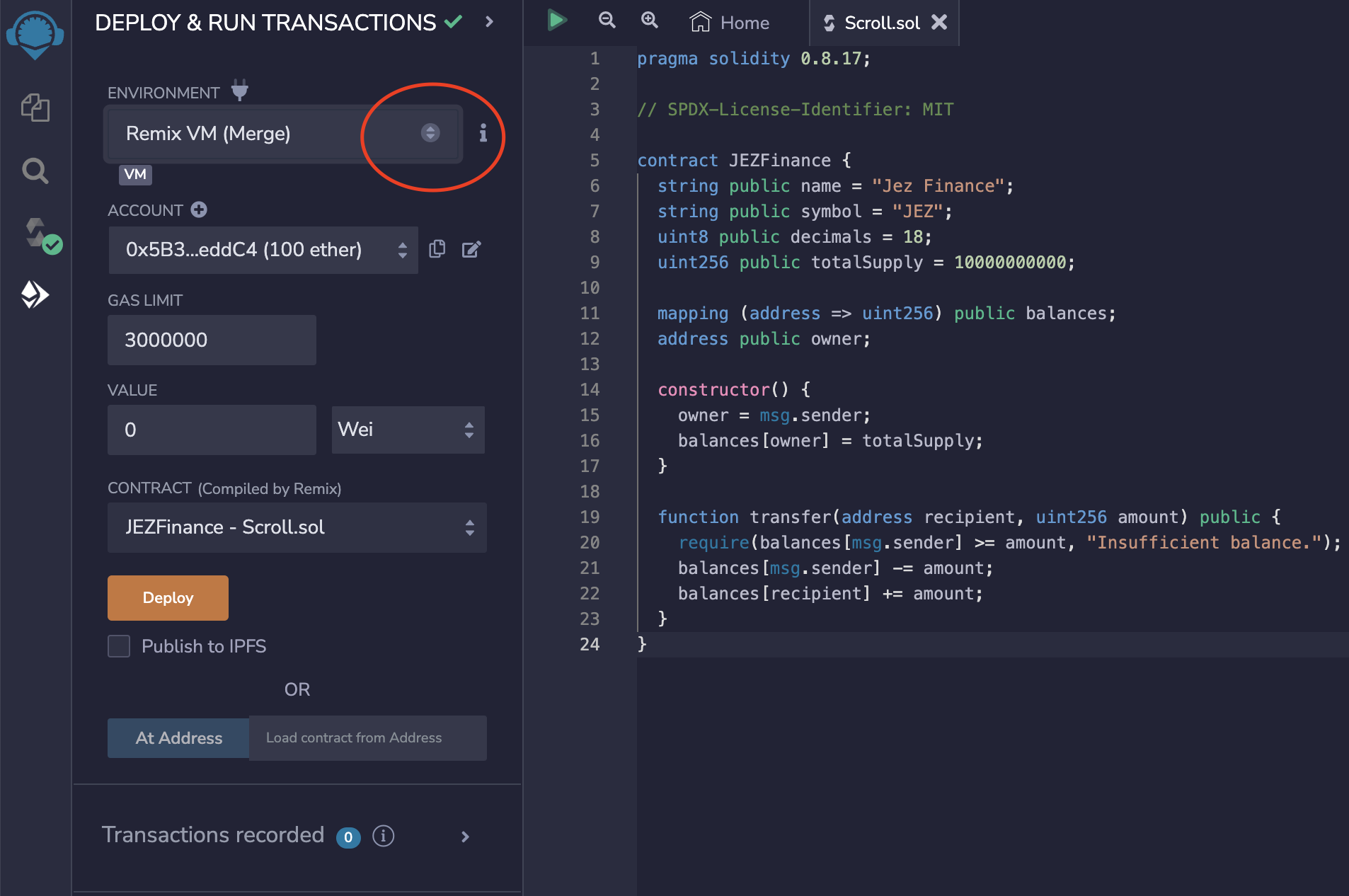
Task: Open the Environment dropdown Remix VM (Merge)
Action: point(283,134)
